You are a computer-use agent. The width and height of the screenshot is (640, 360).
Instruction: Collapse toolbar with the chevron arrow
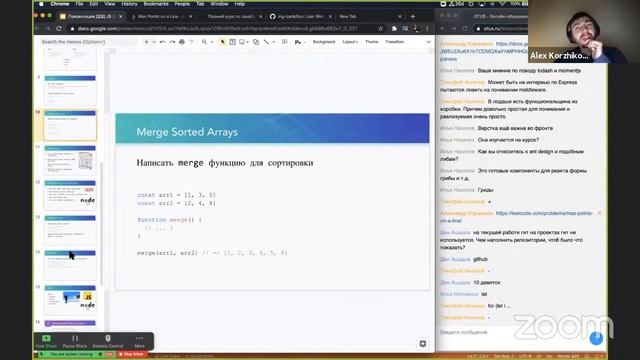428,42
